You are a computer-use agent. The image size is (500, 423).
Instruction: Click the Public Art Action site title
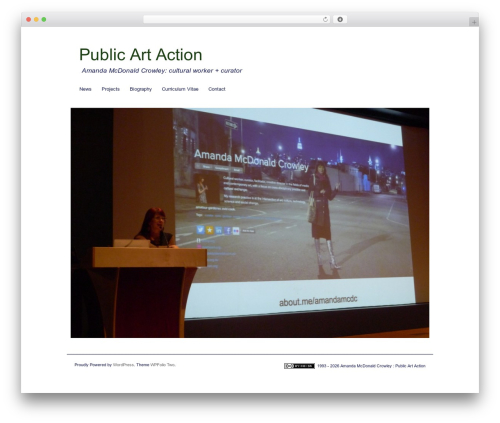pos(141,55)
